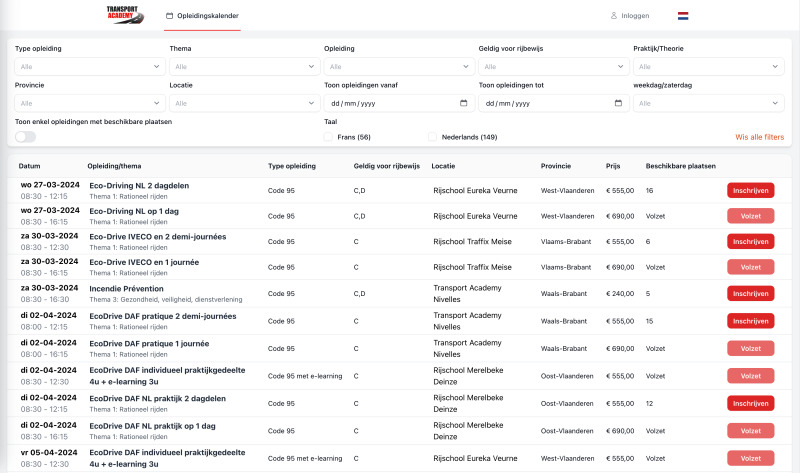
Task: Check the Frans (56) language checkbox
Action: (329, 137)
